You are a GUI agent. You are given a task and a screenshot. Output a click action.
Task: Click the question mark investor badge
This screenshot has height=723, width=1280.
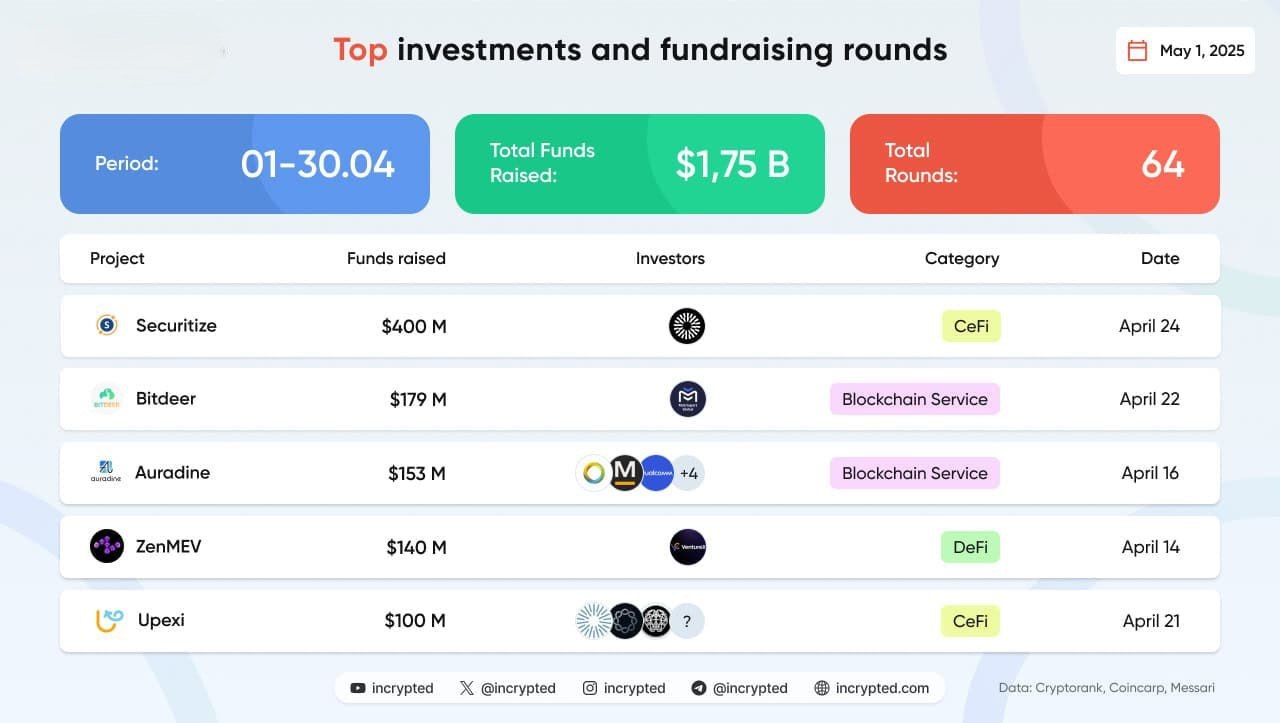[x=687, y=621]
